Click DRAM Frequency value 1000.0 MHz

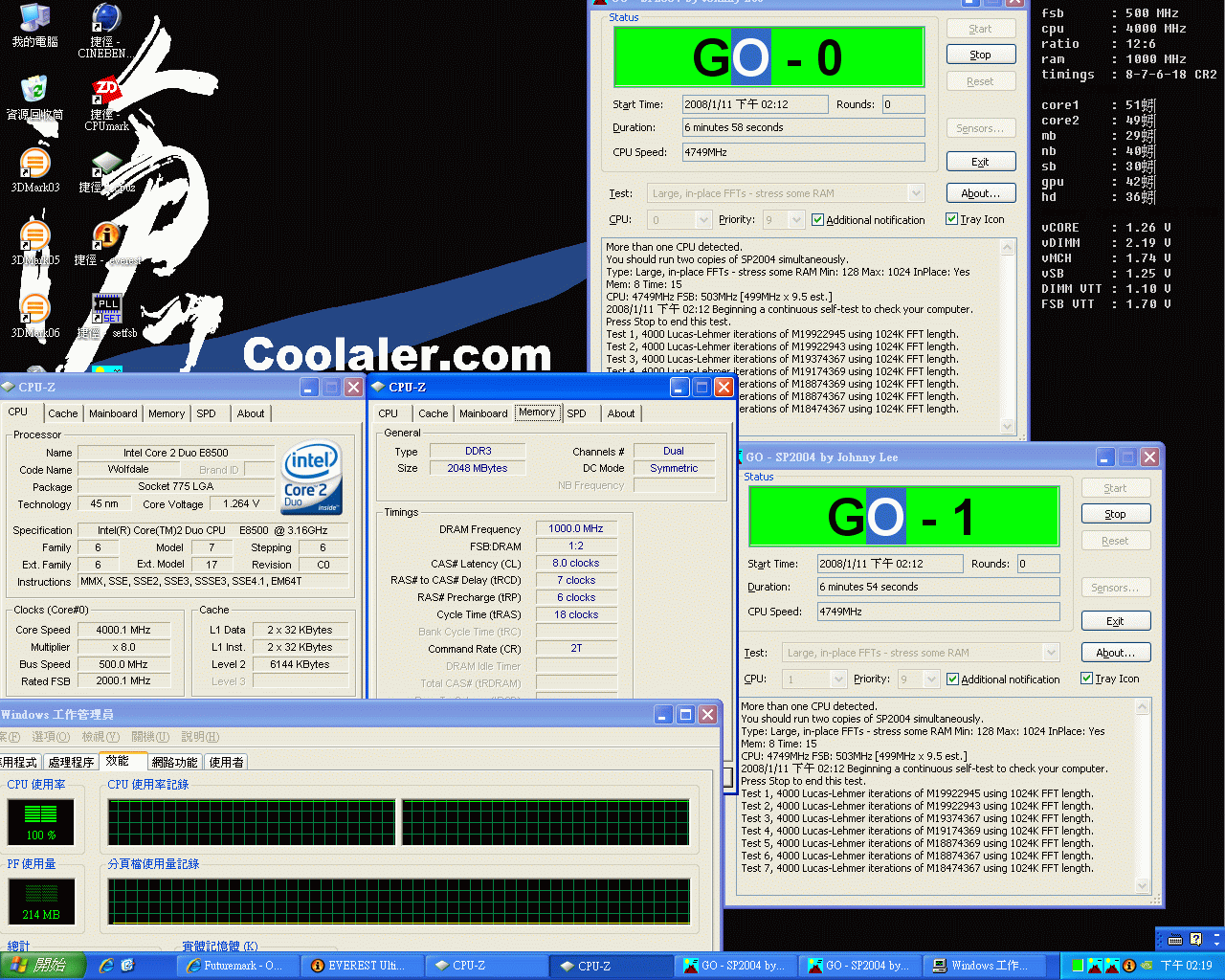click(x=576, y=528)
